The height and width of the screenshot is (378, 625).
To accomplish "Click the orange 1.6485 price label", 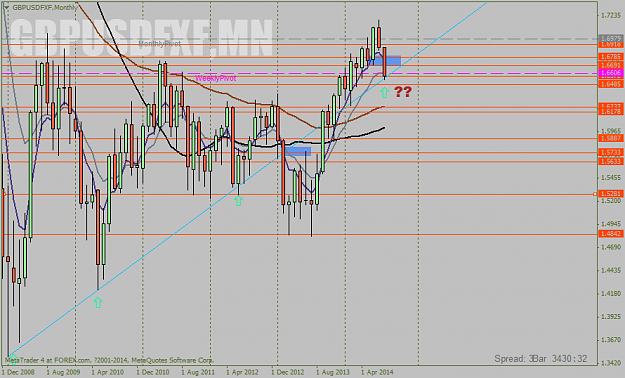I will [x=611, y=84].
